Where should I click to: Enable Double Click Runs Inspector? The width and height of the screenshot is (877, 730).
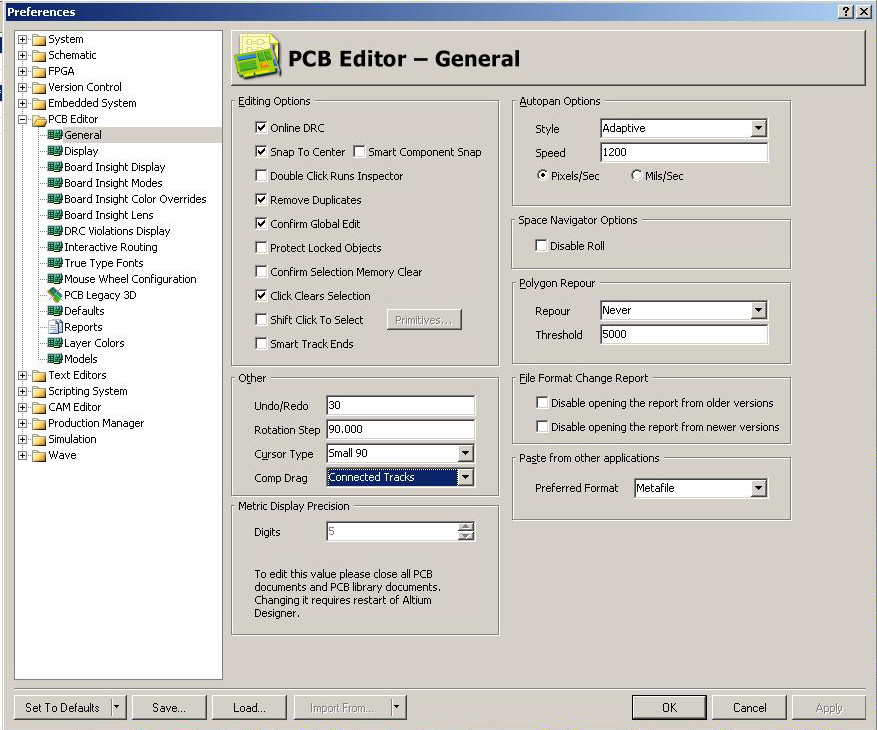tap(261, 176)
